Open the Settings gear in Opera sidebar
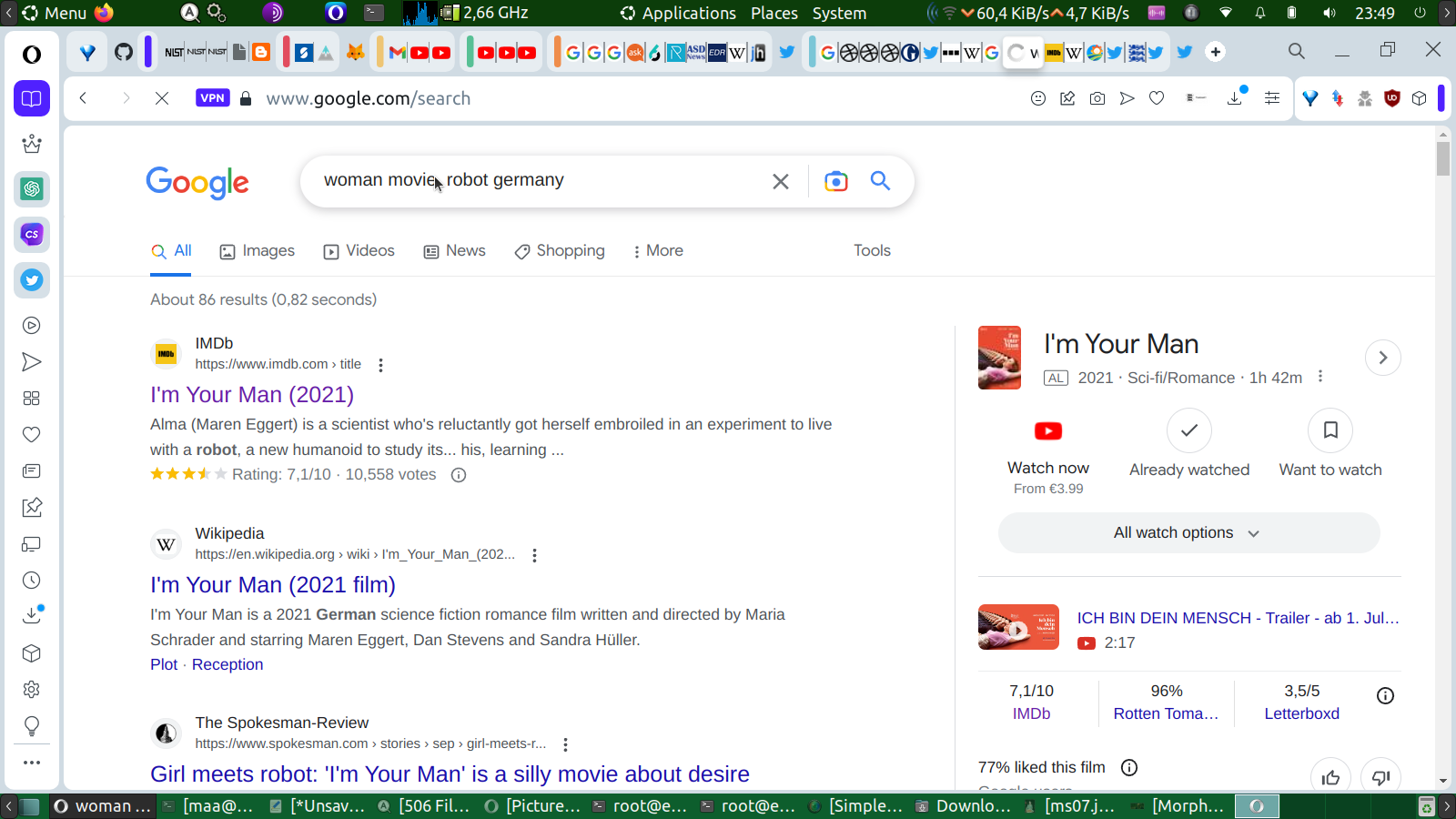 pyautogui.click(x=32, y=690)
